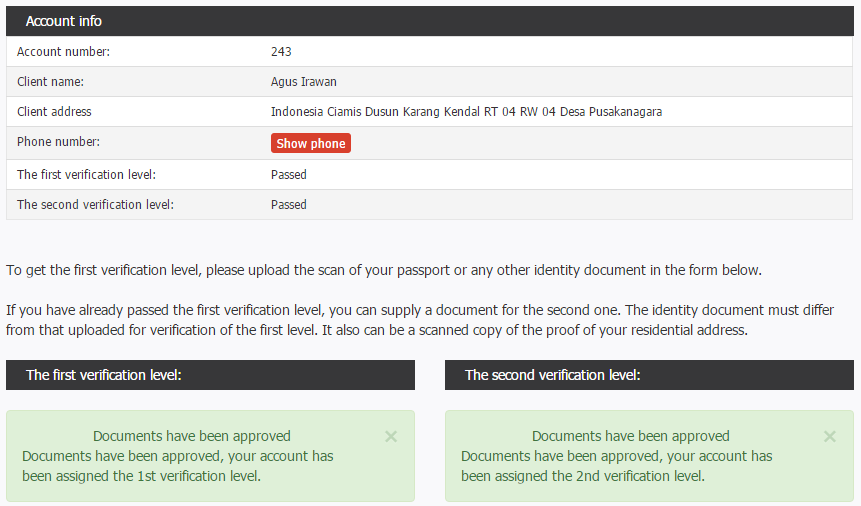Screen dimensions: 861x506
Task: Click the Phone number label
Action: (58, 142)
